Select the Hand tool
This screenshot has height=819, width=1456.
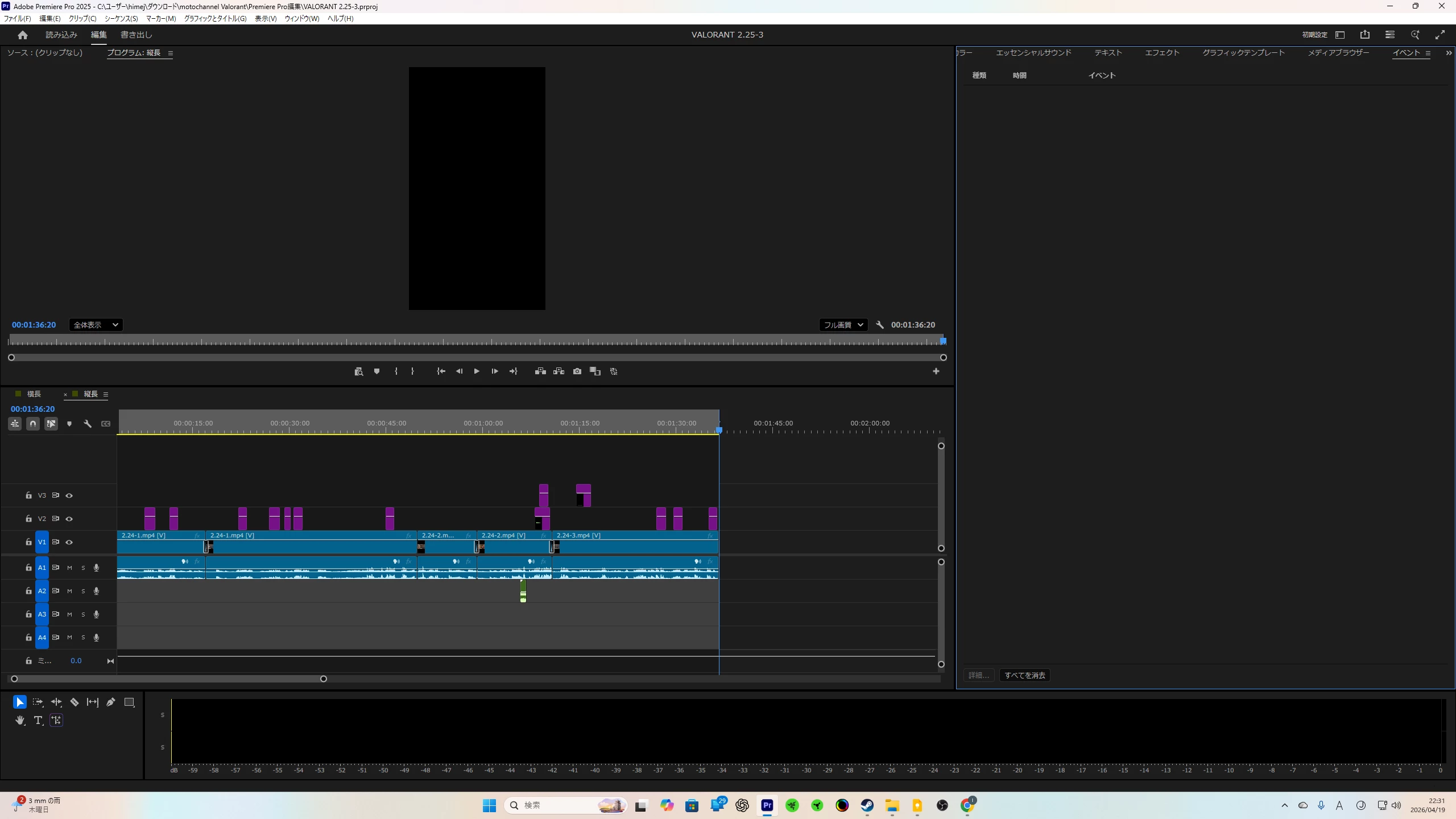[x=20, y=721]
